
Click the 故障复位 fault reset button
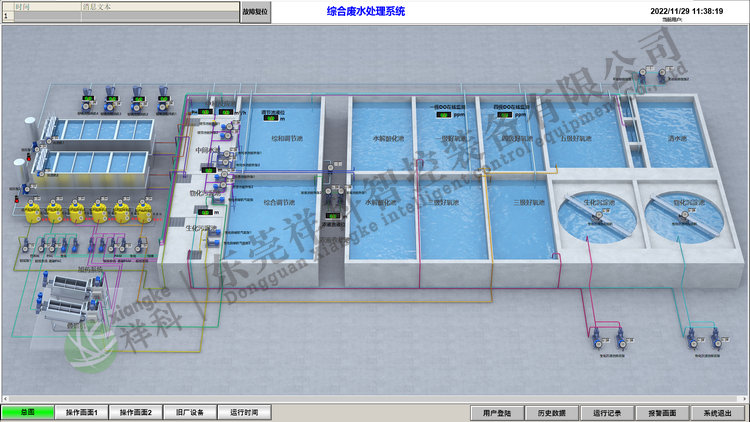255,11
